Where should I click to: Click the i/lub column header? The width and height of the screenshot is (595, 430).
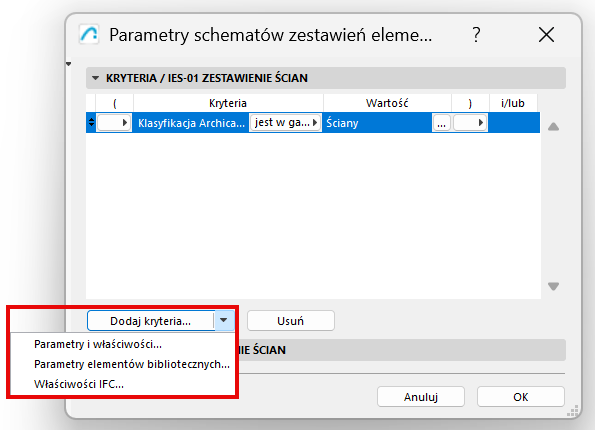click(513, 103)
